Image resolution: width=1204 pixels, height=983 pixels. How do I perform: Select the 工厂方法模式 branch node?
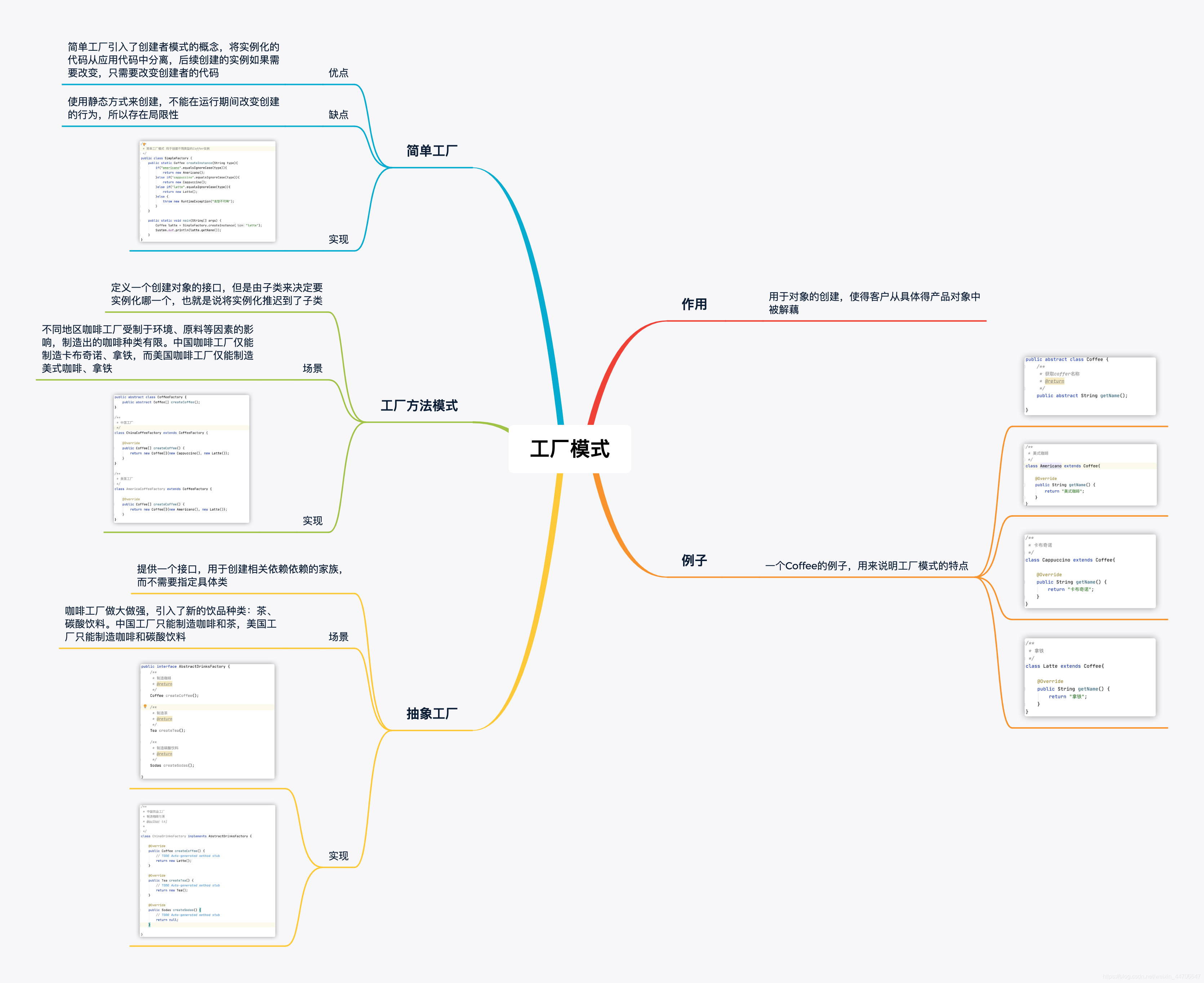click(x=419, y=405)
